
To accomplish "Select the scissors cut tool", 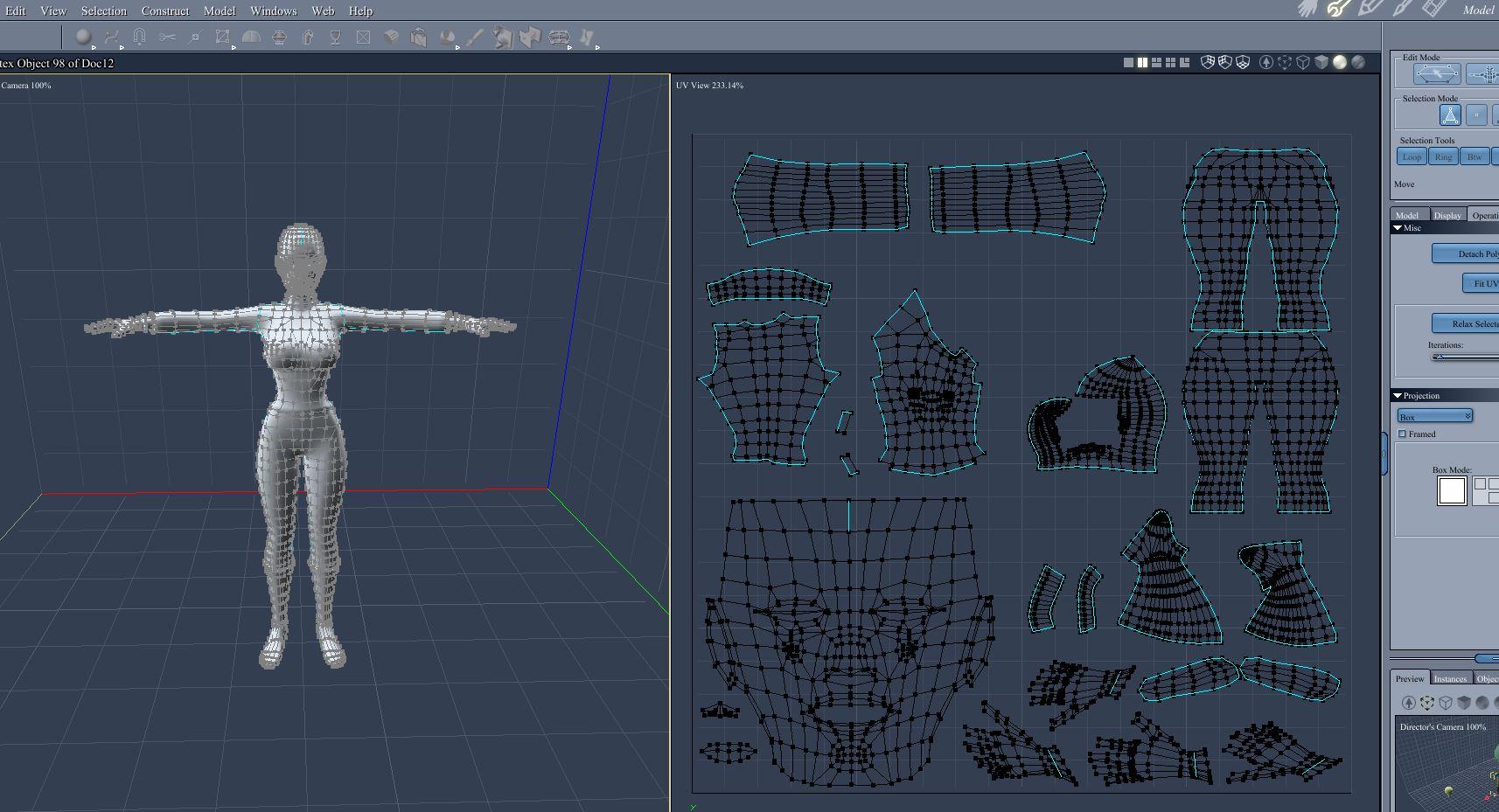I will 167,37.
